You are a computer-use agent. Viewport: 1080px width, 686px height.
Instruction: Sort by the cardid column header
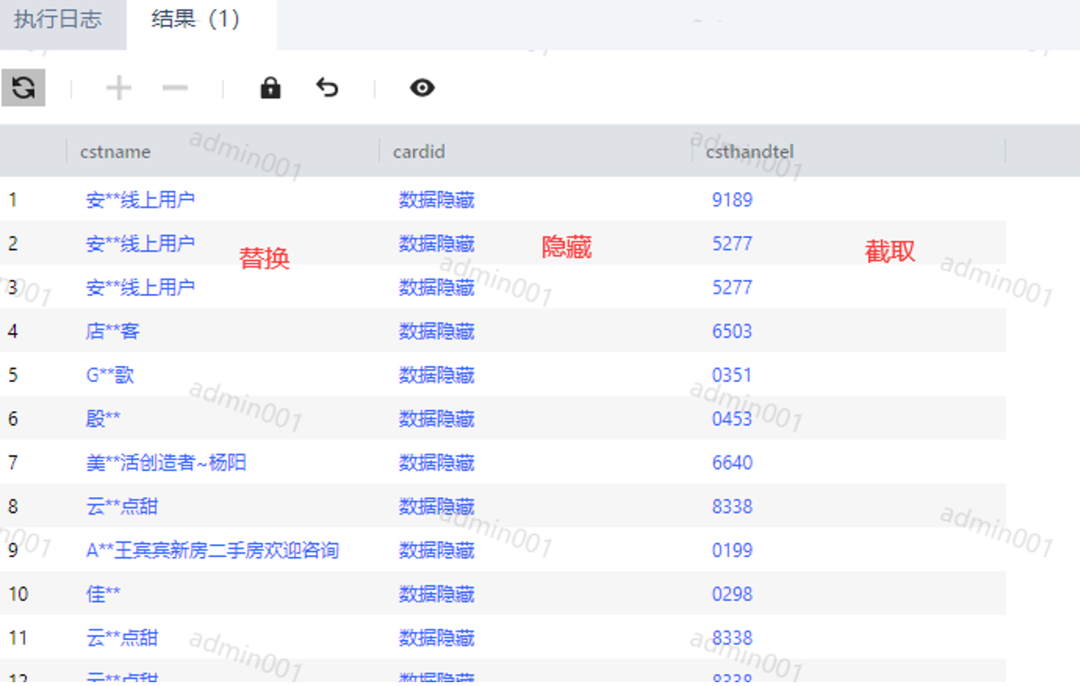(x=418, y=151)
